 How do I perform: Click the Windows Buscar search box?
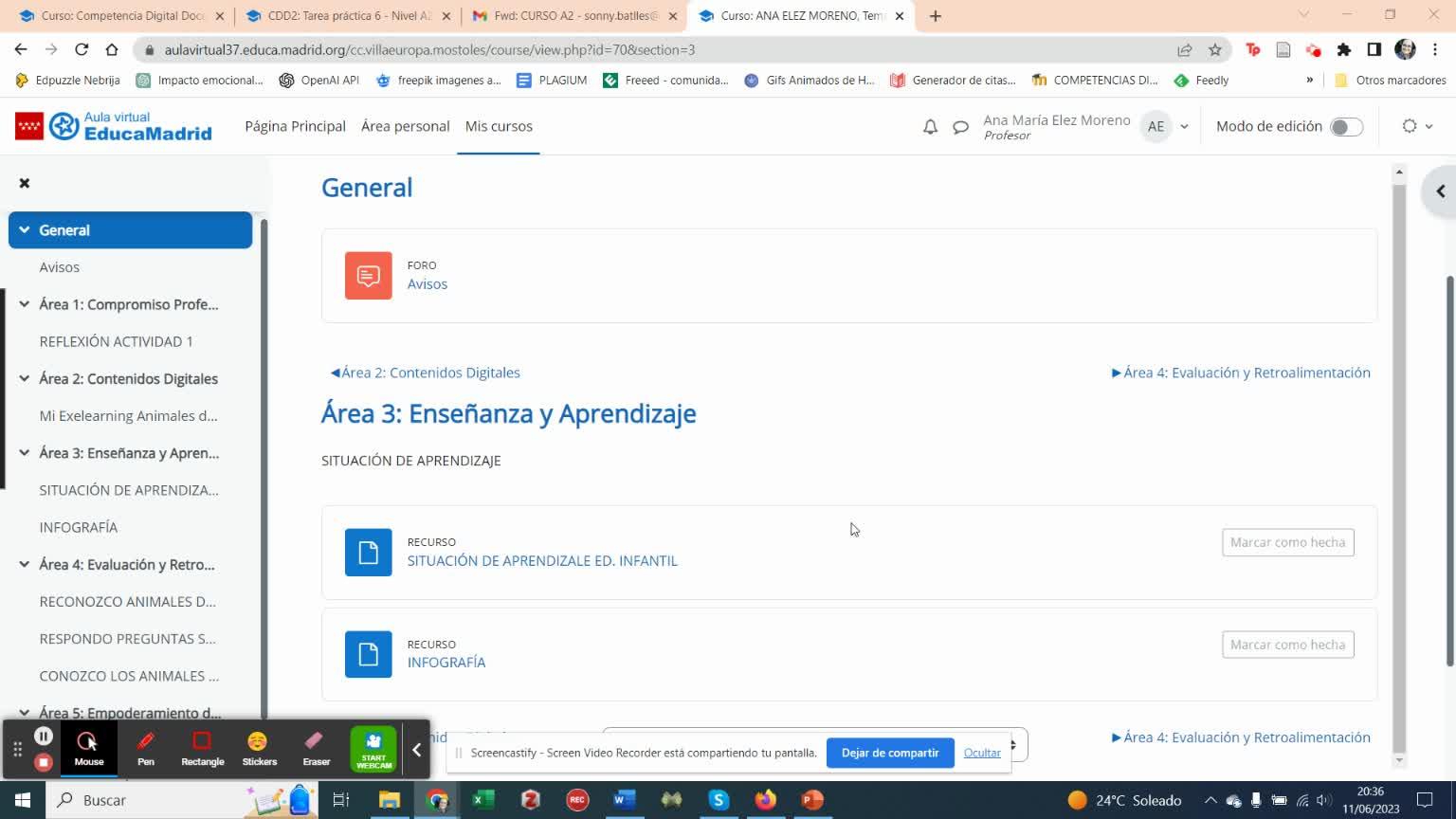click(180, 800)
